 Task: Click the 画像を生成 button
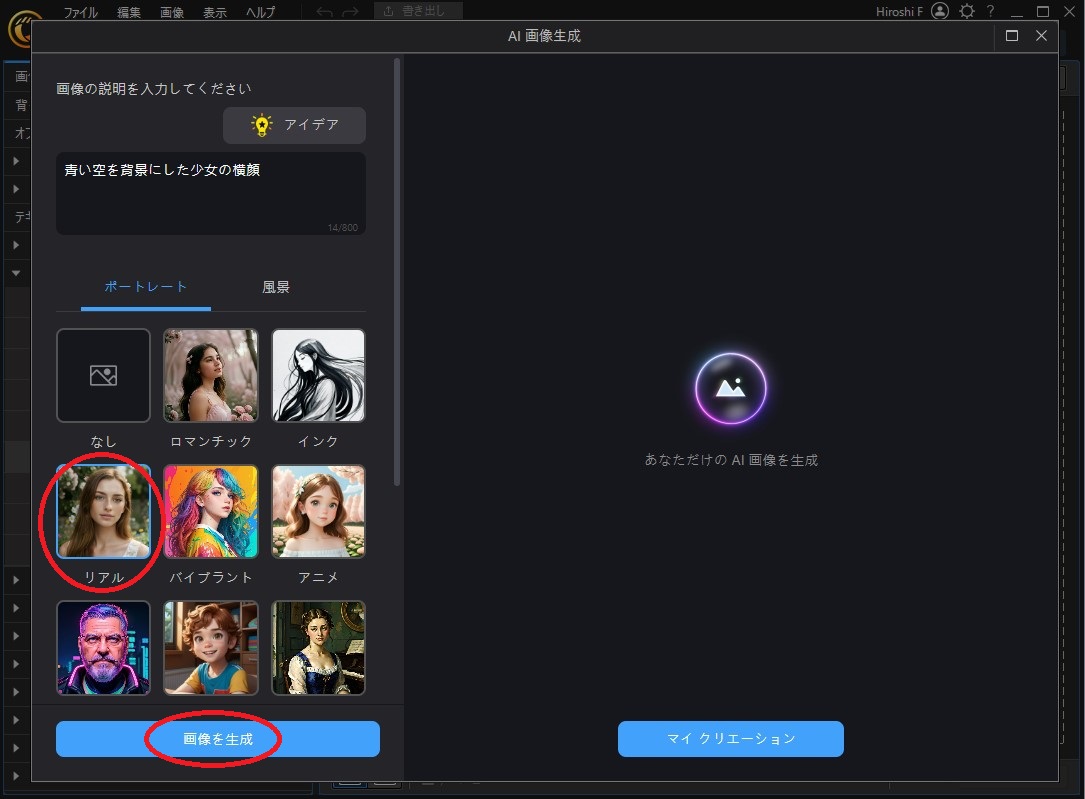(x=218, y=739)
